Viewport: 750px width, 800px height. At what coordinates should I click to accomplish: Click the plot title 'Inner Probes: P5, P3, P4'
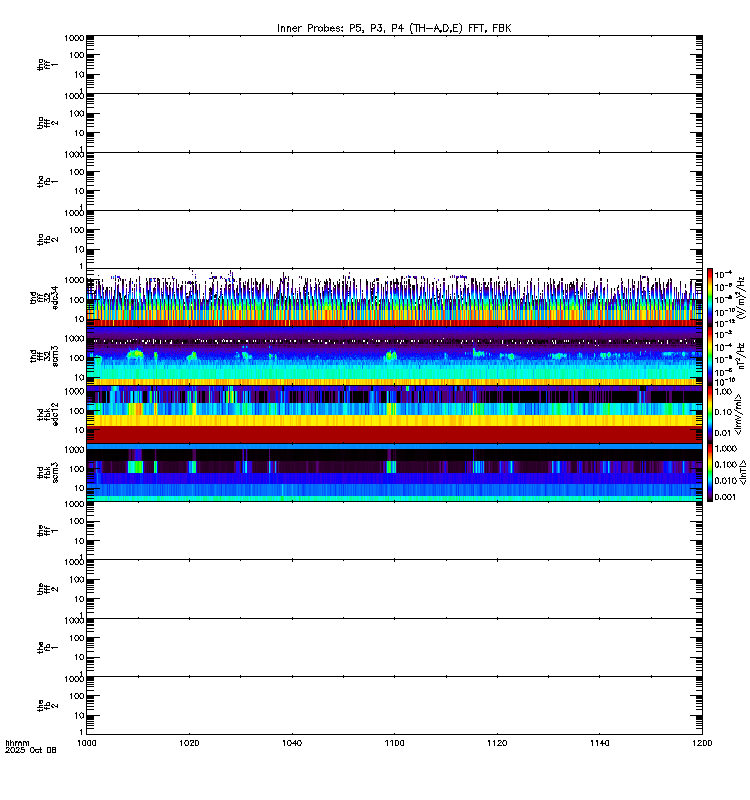pos(343,29)
